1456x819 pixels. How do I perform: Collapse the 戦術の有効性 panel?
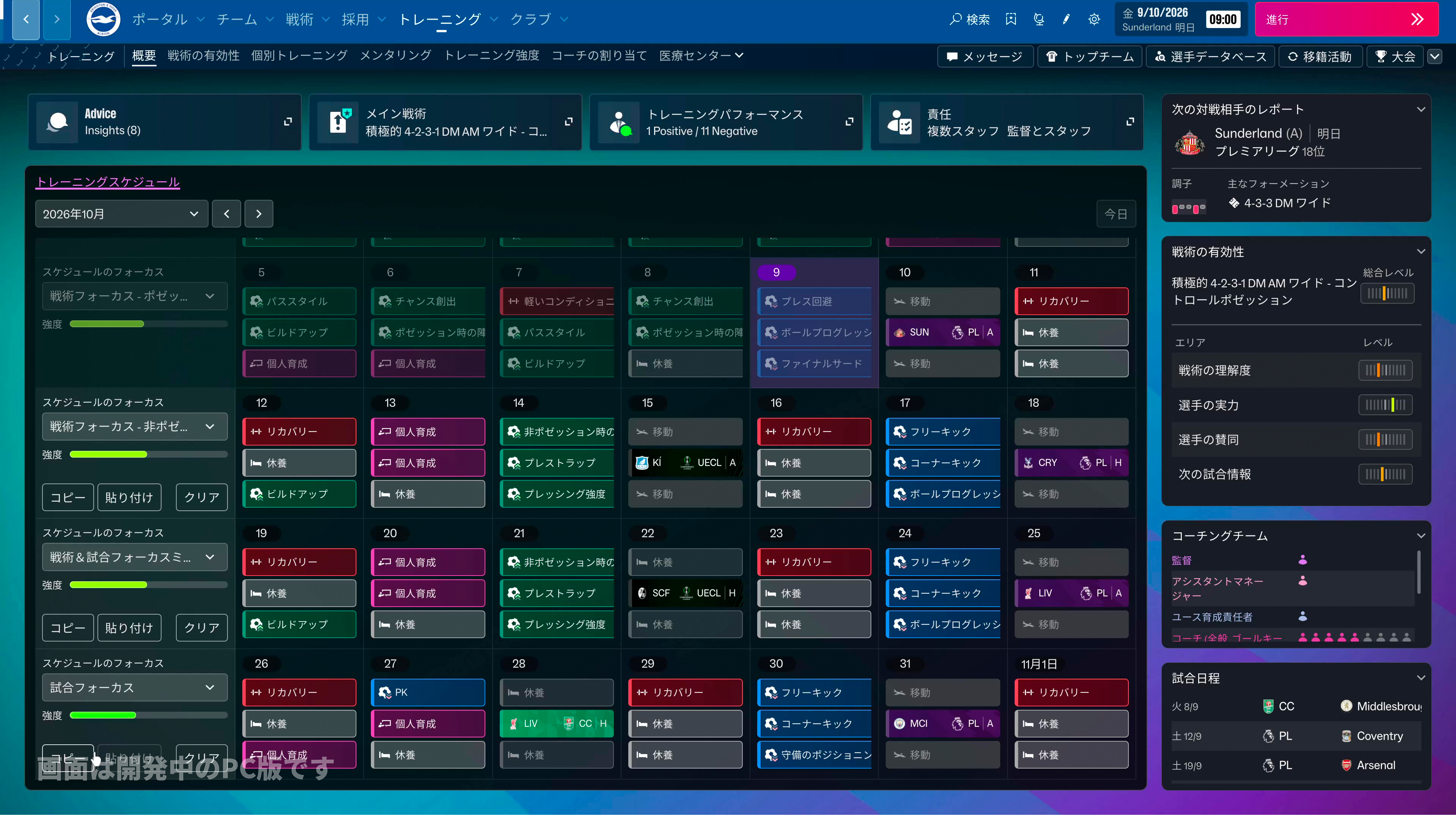coord(1421,251)
